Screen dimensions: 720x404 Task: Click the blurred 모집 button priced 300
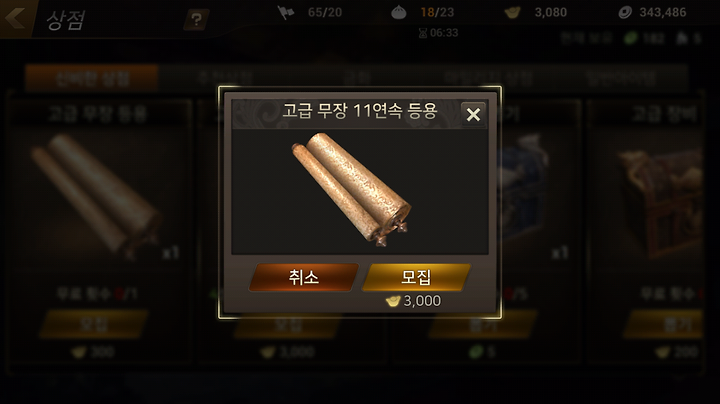click(94, 324)
